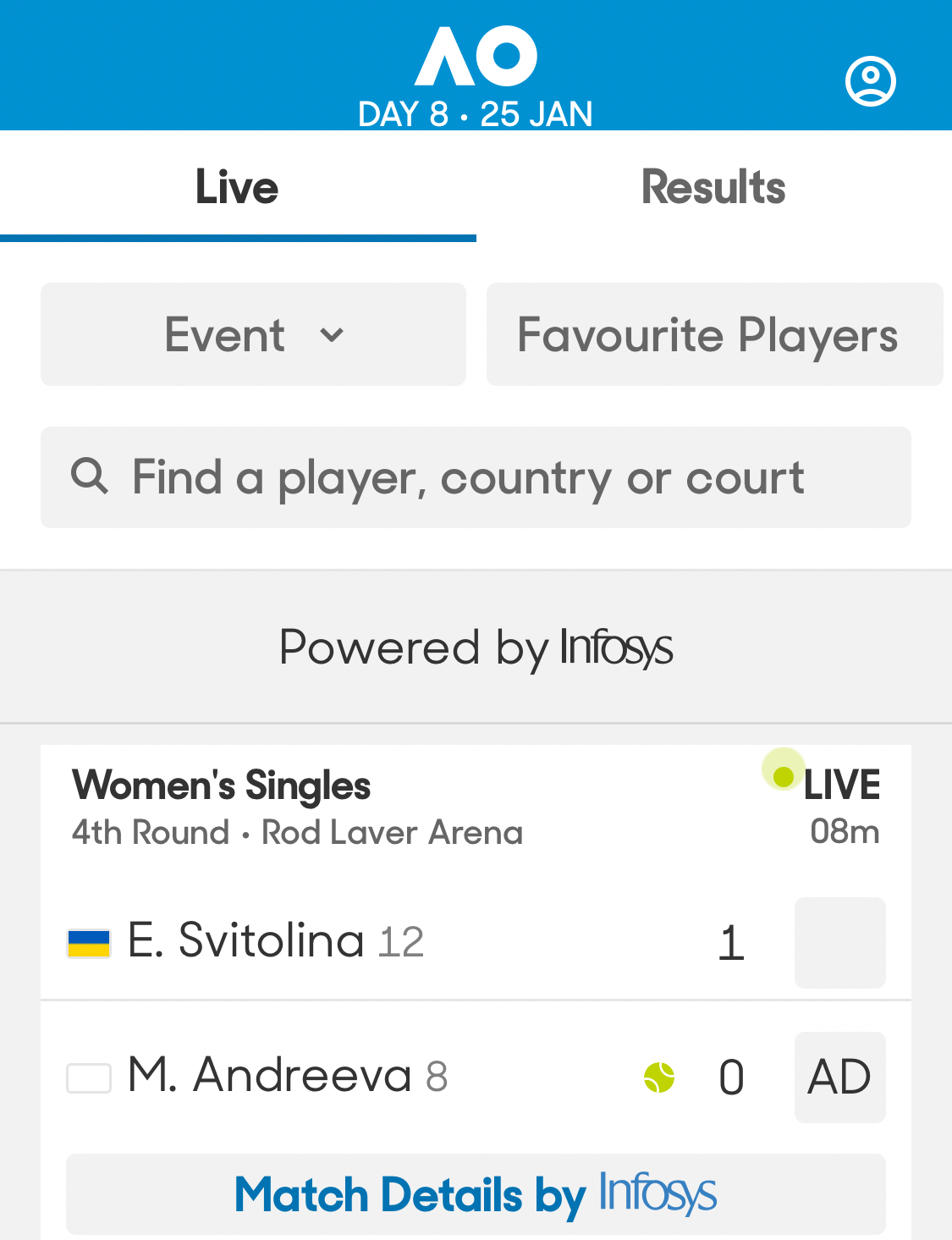Click the flag placeholder beside Andreeva
The image size is (952, 1240).
point(89,1078)
